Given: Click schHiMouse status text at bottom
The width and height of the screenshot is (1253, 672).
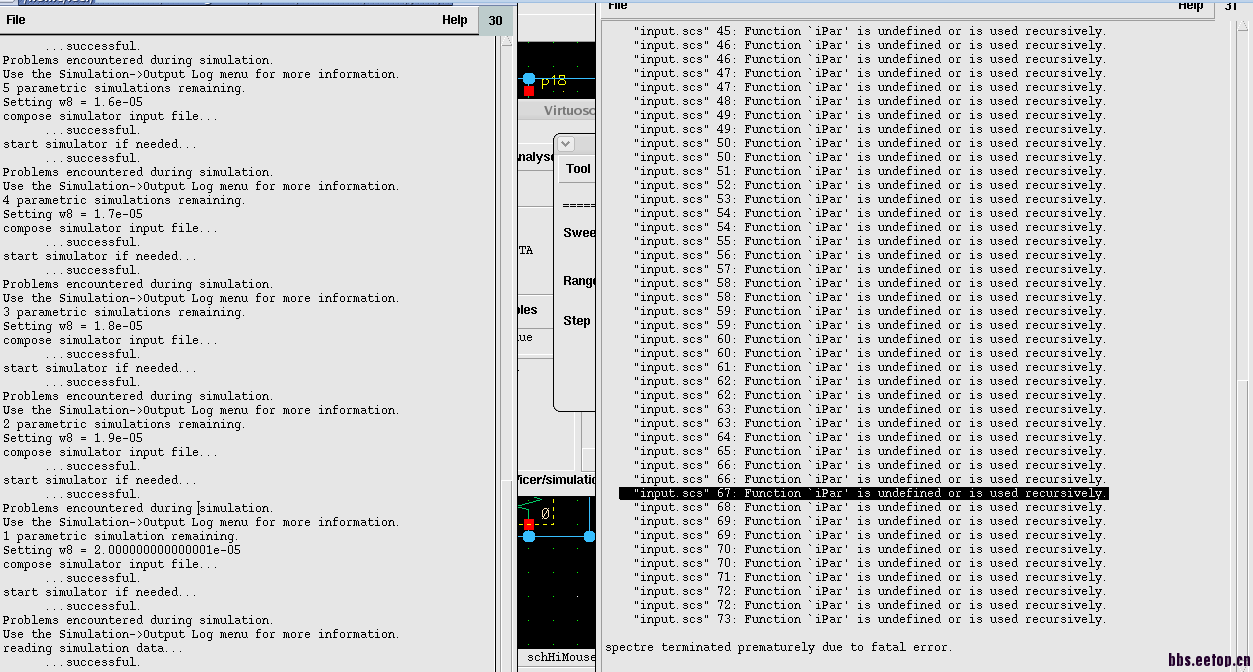Looking at the screenshot, I should 560,657.
